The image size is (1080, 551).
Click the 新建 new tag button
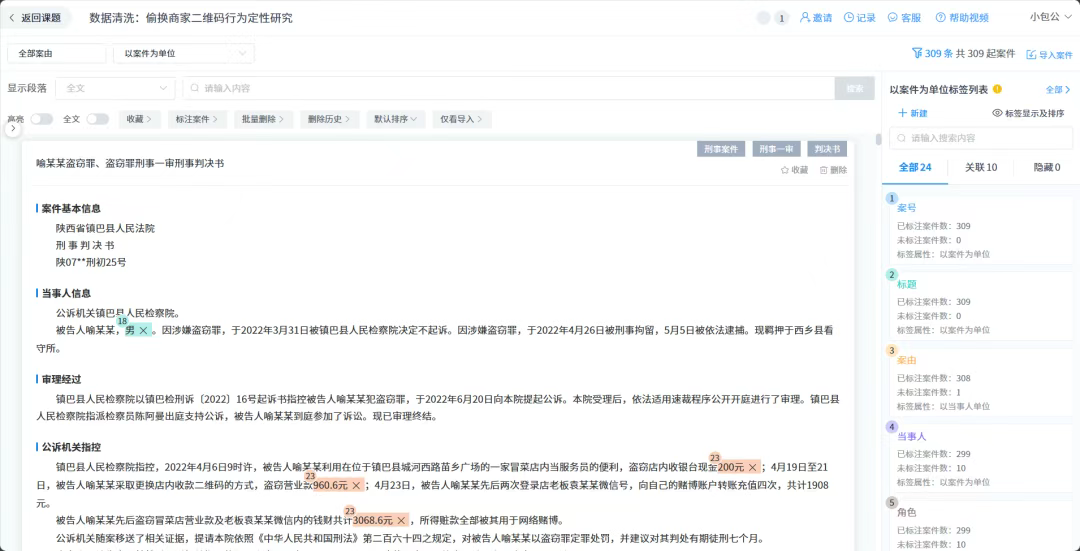[913, 113]
